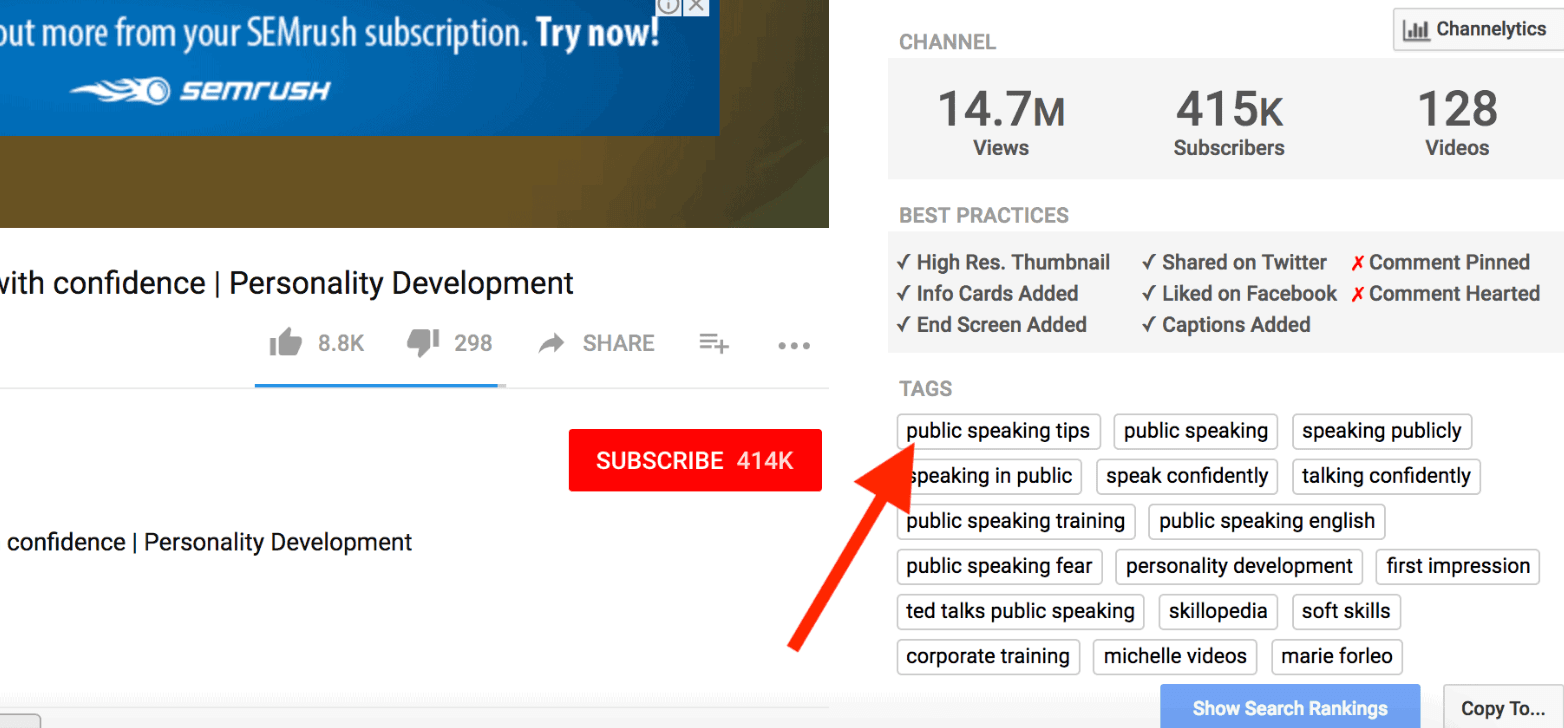Select the 'public speaking tips' tag
This screenshot has width=1564, height=728.
tap(997, 431)
